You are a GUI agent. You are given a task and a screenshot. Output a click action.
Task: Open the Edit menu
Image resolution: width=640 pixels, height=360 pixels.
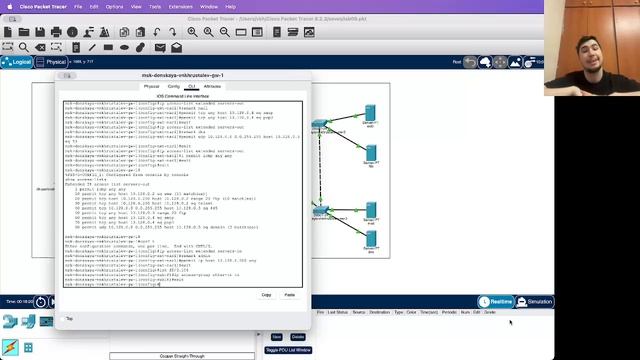point(94,7)
